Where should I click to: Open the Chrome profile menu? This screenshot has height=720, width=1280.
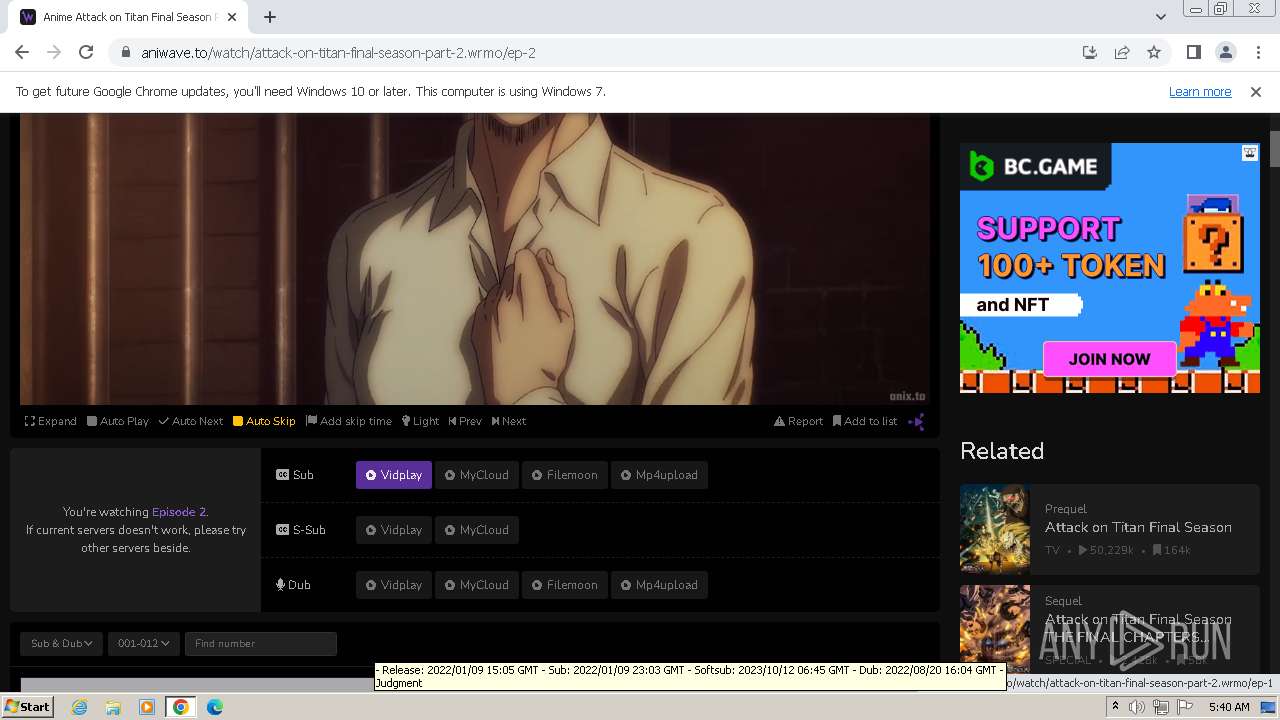coord(1226,53)
